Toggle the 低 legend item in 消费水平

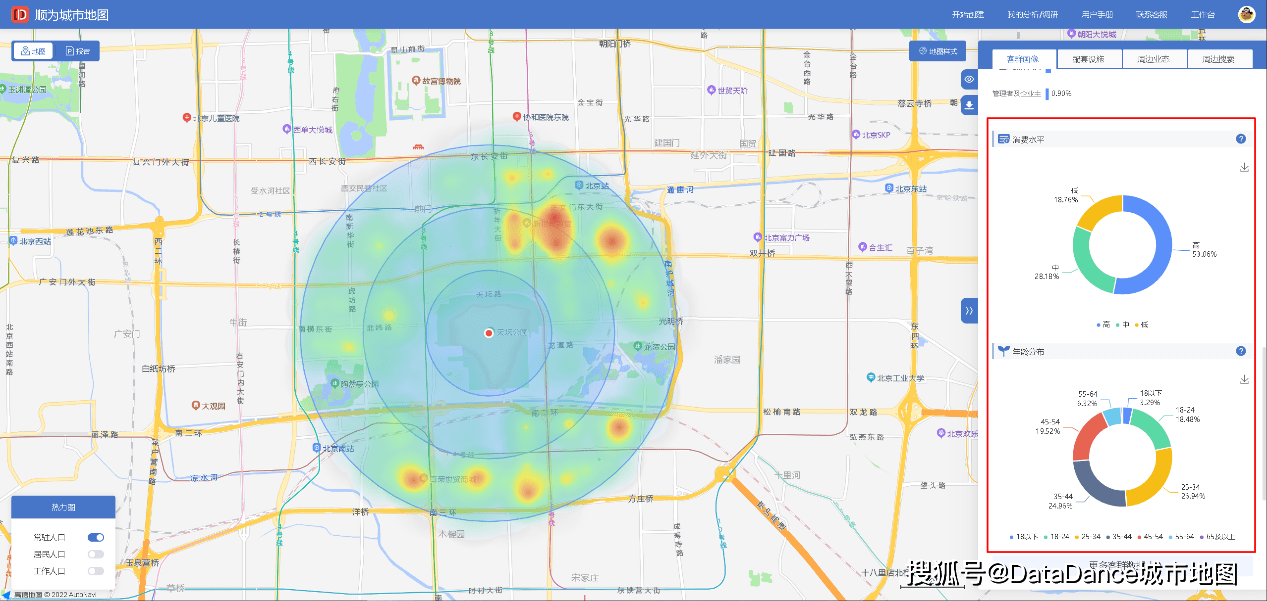pyautogui.click(x=1143, y=324)
